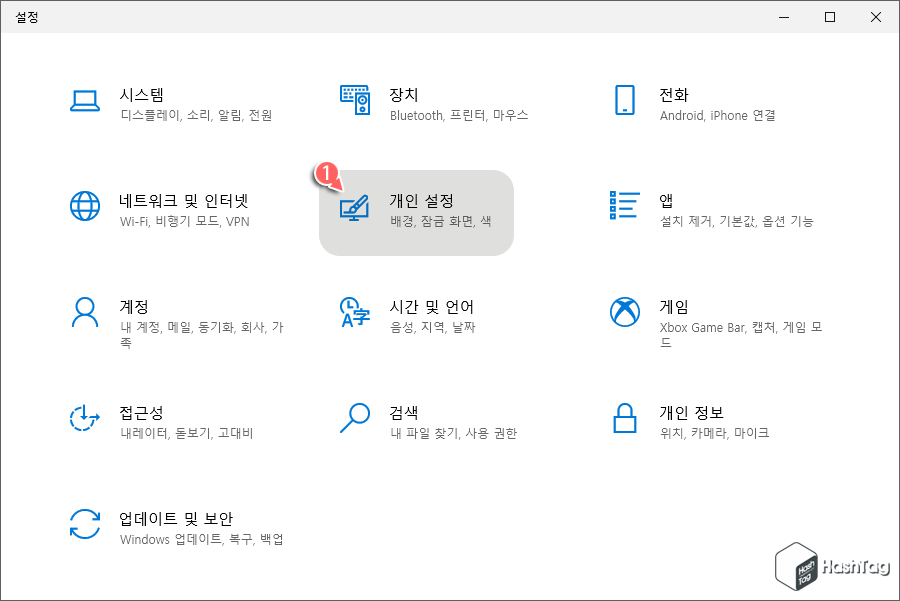Click the maximize window button
The width and height of the screenshot is (900, 601).
click(x=830, y=17)
